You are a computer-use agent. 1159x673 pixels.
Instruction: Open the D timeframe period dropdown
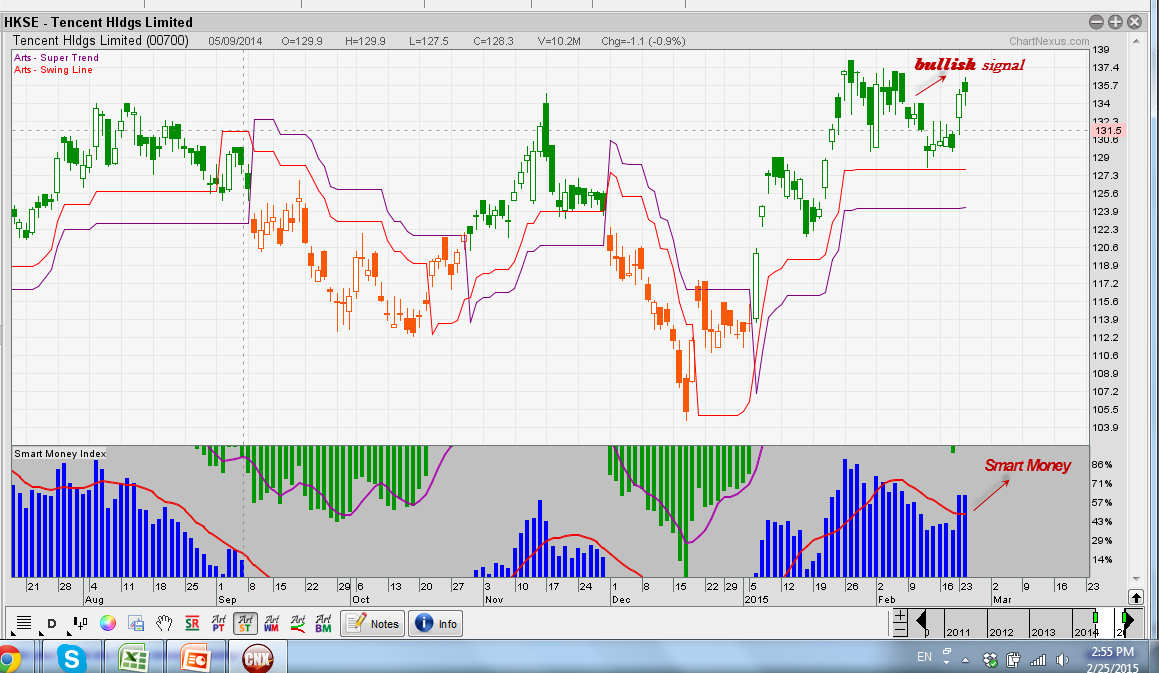coord(52,623)
